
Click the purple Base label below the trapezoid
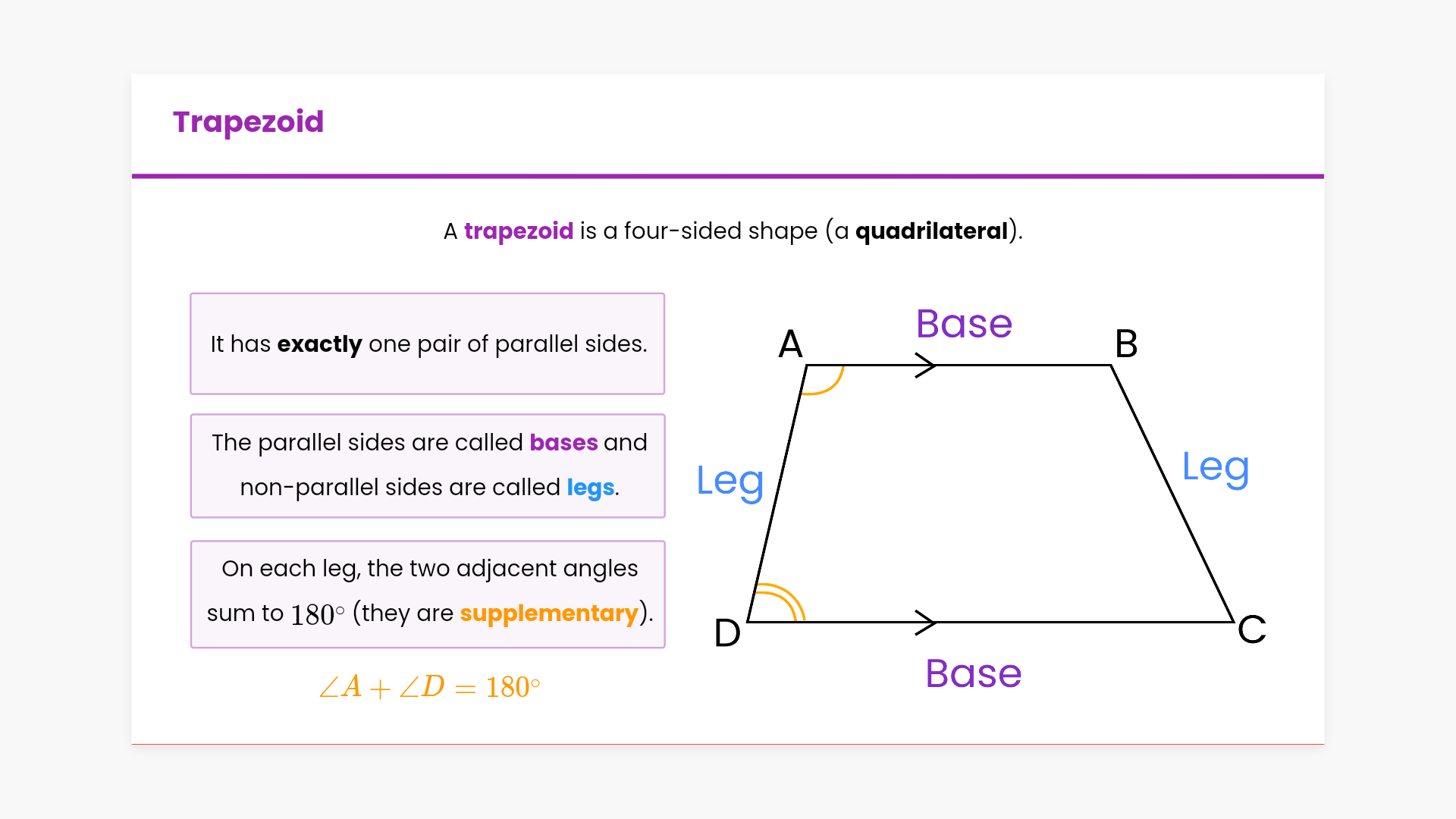(974, 673)
